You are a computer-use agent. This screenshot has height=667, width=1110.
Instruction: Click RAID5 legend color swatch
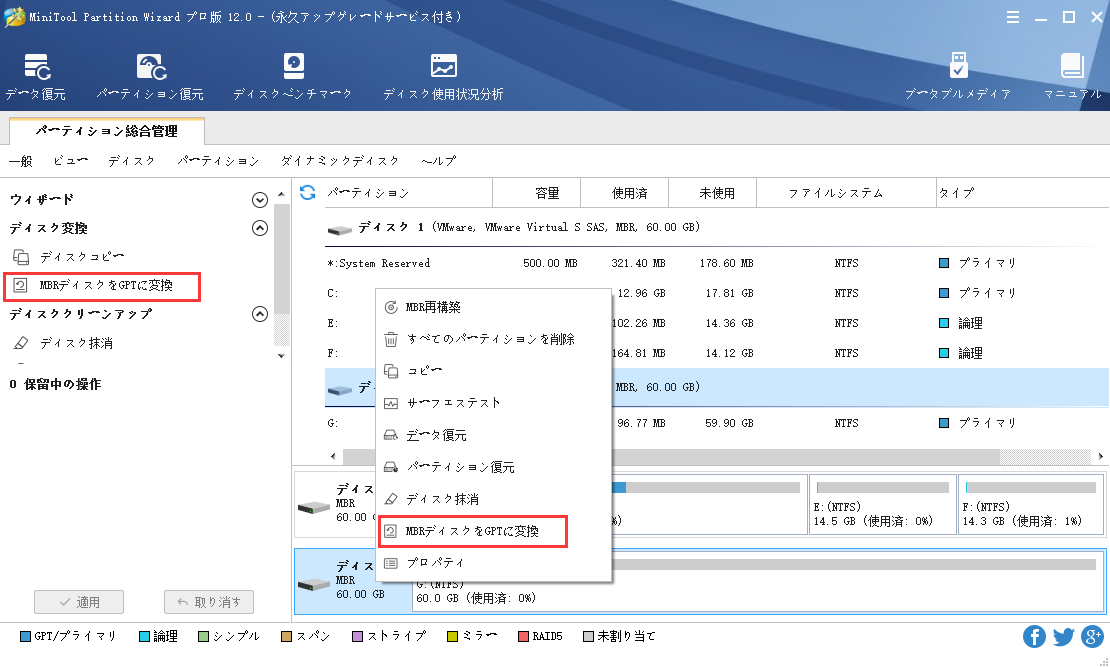click(x=523, y=637)
